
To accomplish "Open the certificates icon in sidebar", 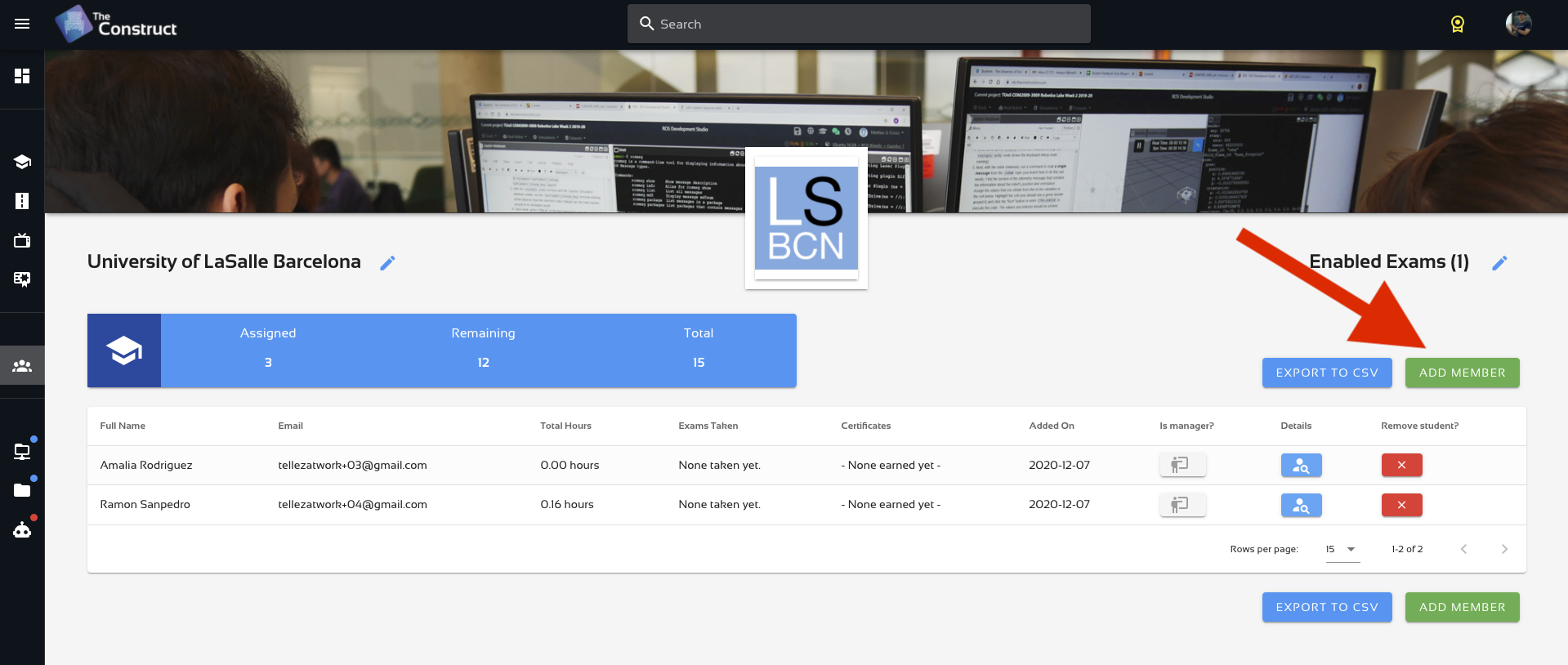I will point(22,279).
